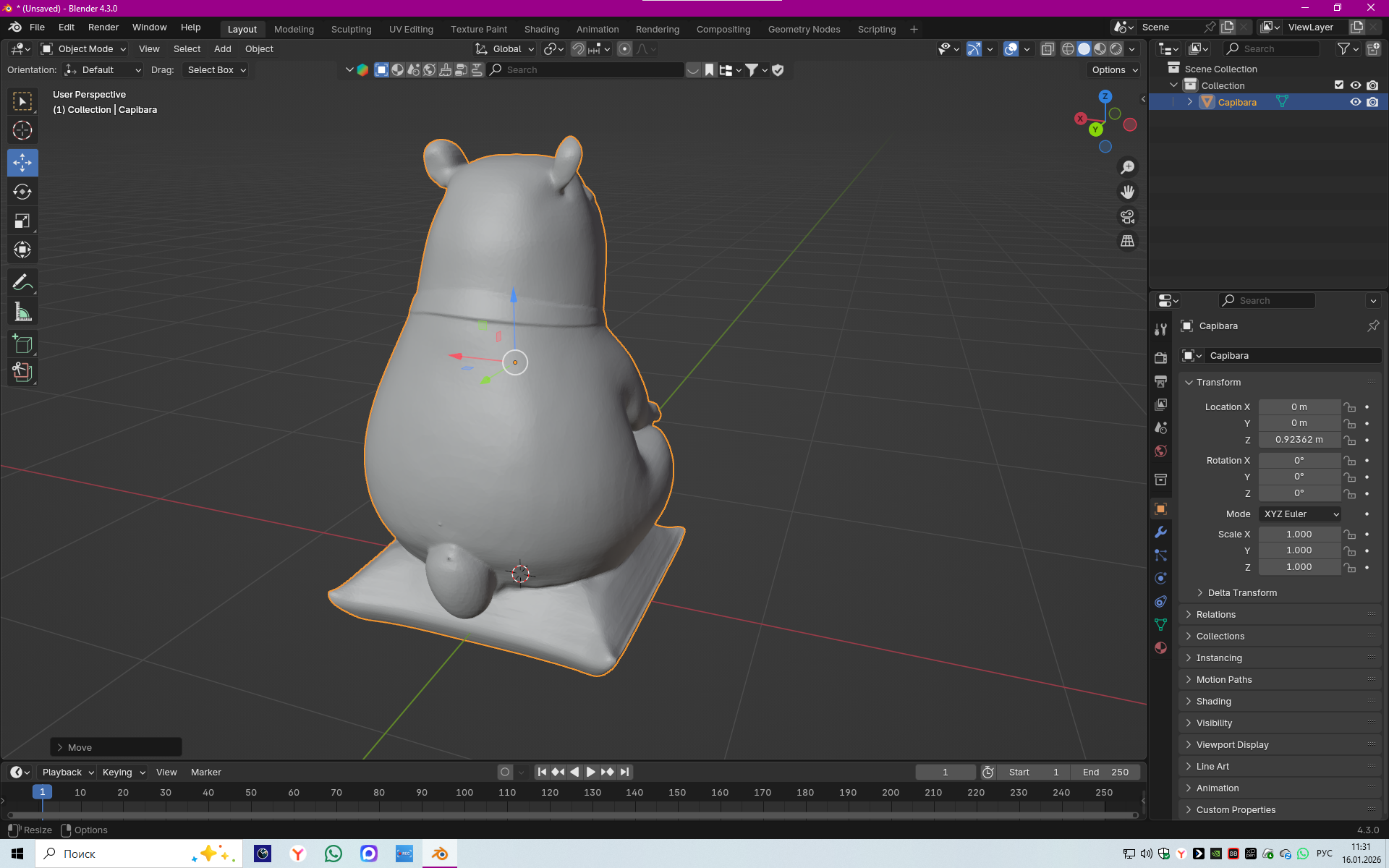Uncheck Collection exclude checkbox
The height and width of the screenshot is (868, 1389).
click(x=1339, y=85)
